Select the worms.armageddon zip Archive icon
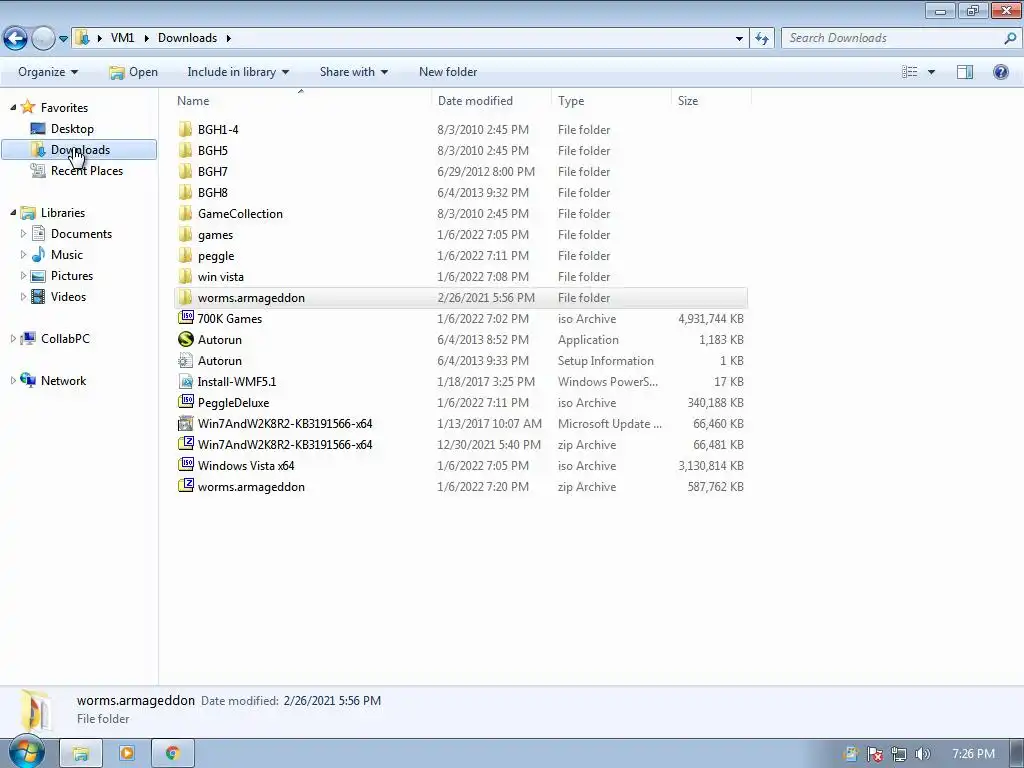Screen dimensions: 1024x768 186,485
